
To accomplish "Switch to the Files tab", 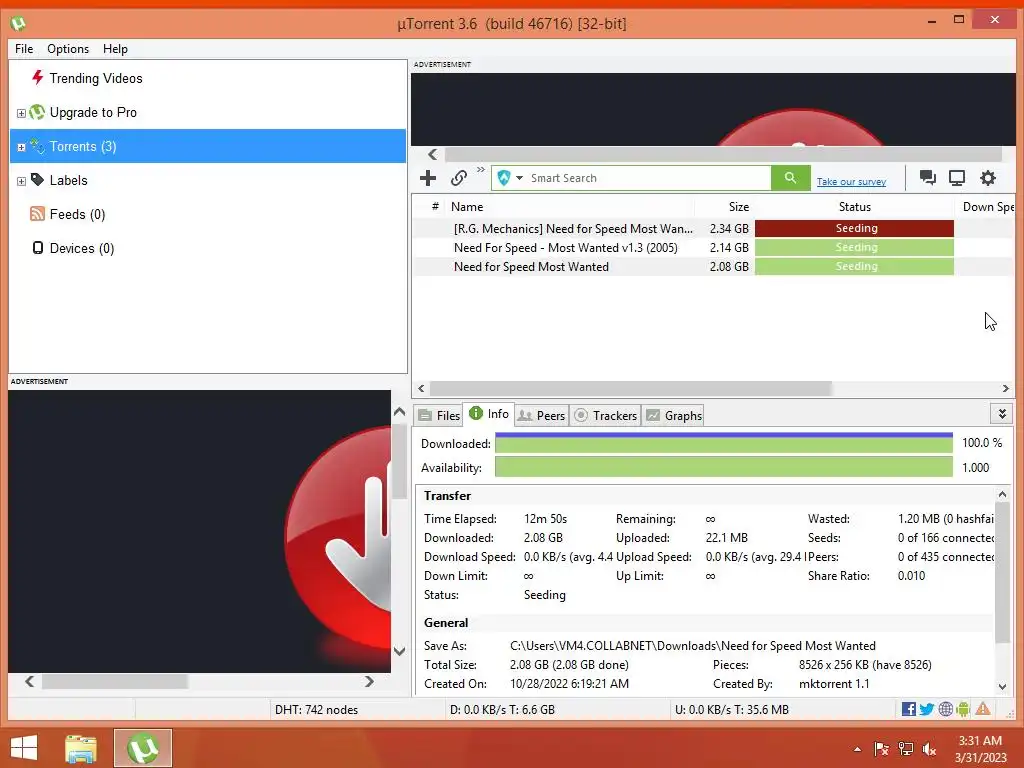I will tap(438, 415).
